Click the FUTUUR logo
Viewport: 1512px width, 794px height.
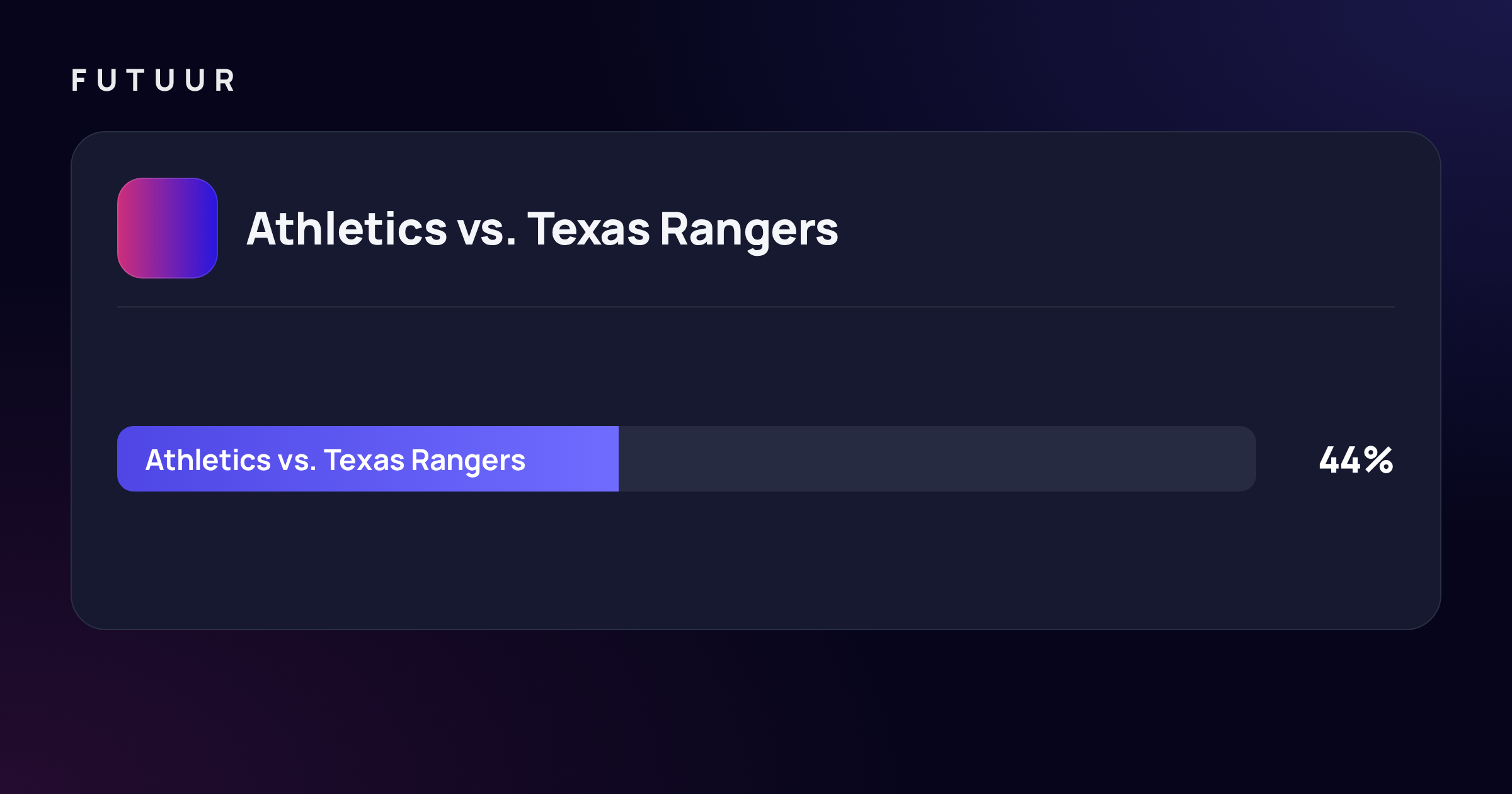(x=153, y=81)
